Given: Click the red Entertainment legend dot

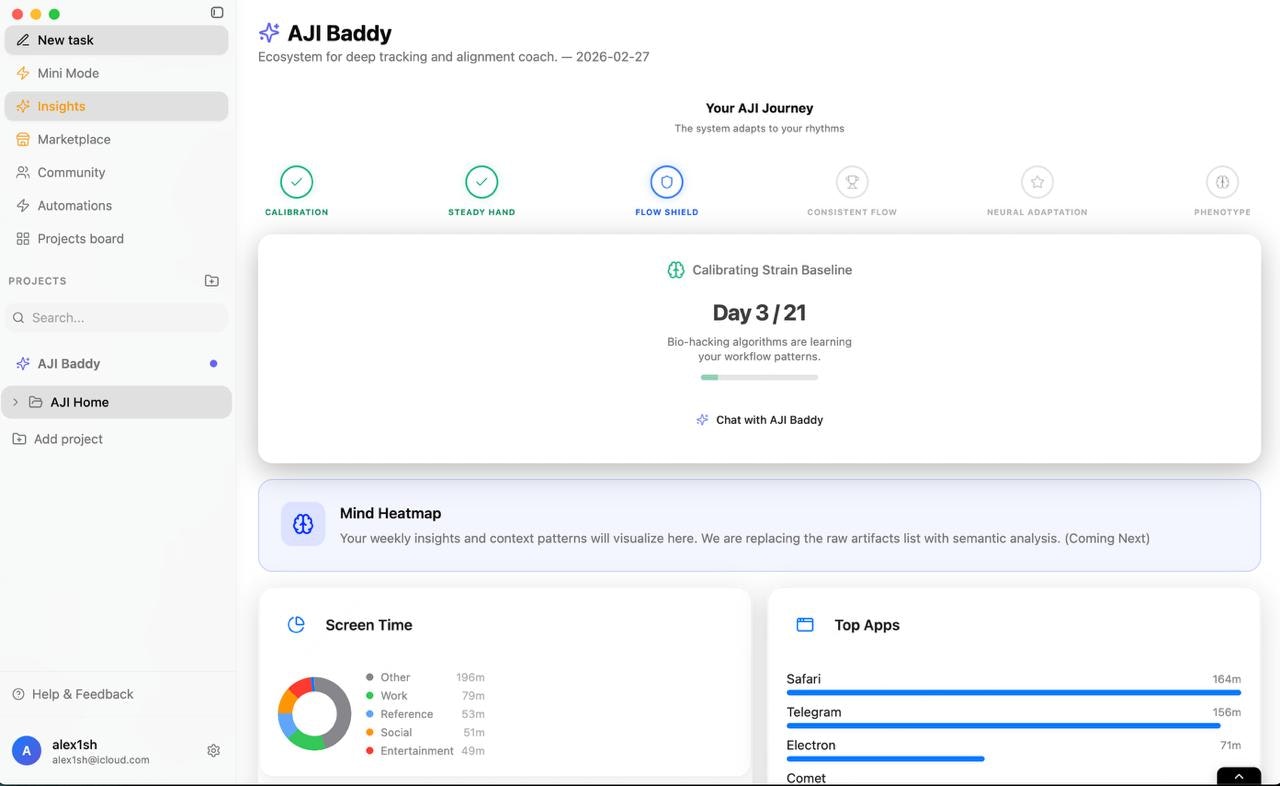Looking at the screenshot, I should click(370, 751).
